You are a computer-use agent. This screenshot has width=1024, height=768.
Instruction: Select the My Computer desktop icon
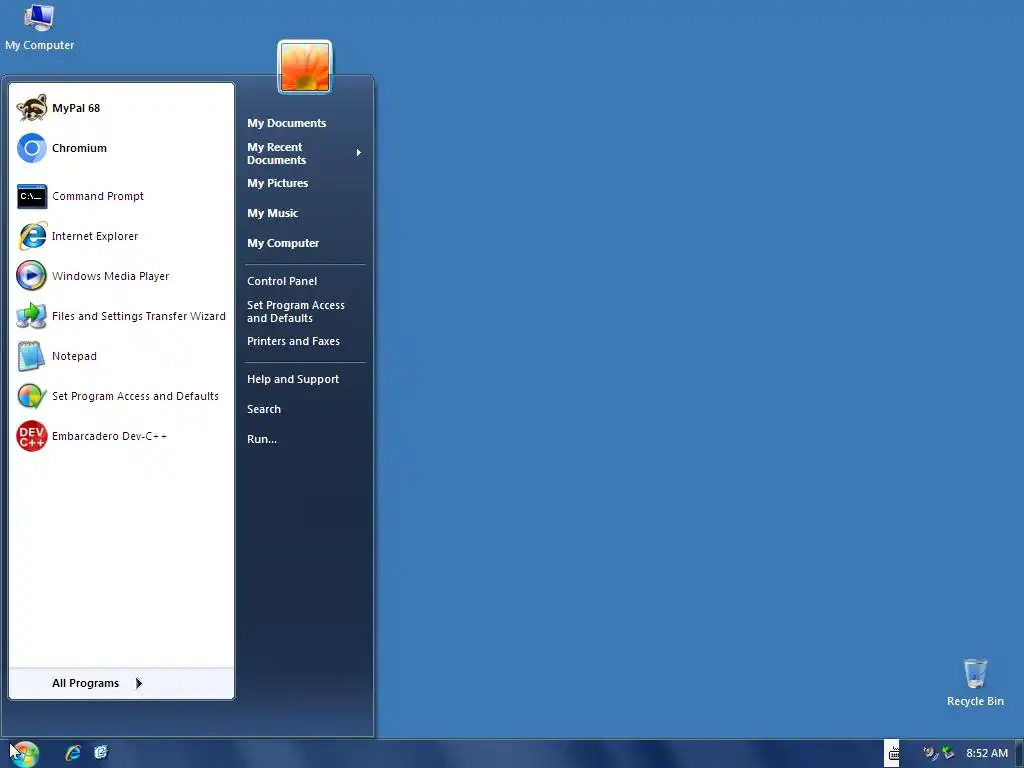coord(39,27)
